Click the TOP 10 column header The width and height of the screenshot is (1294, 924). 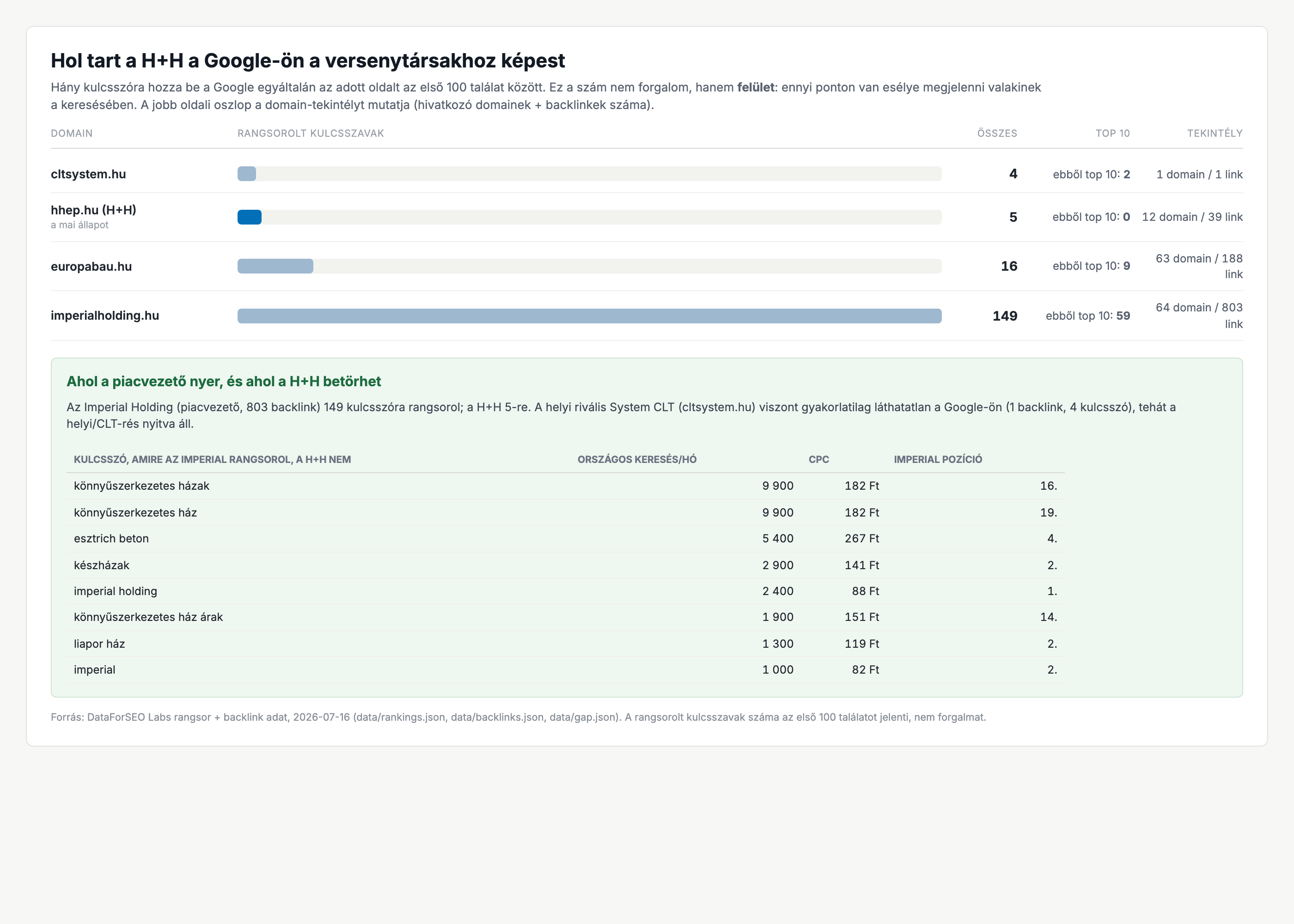pos(1112,133)
